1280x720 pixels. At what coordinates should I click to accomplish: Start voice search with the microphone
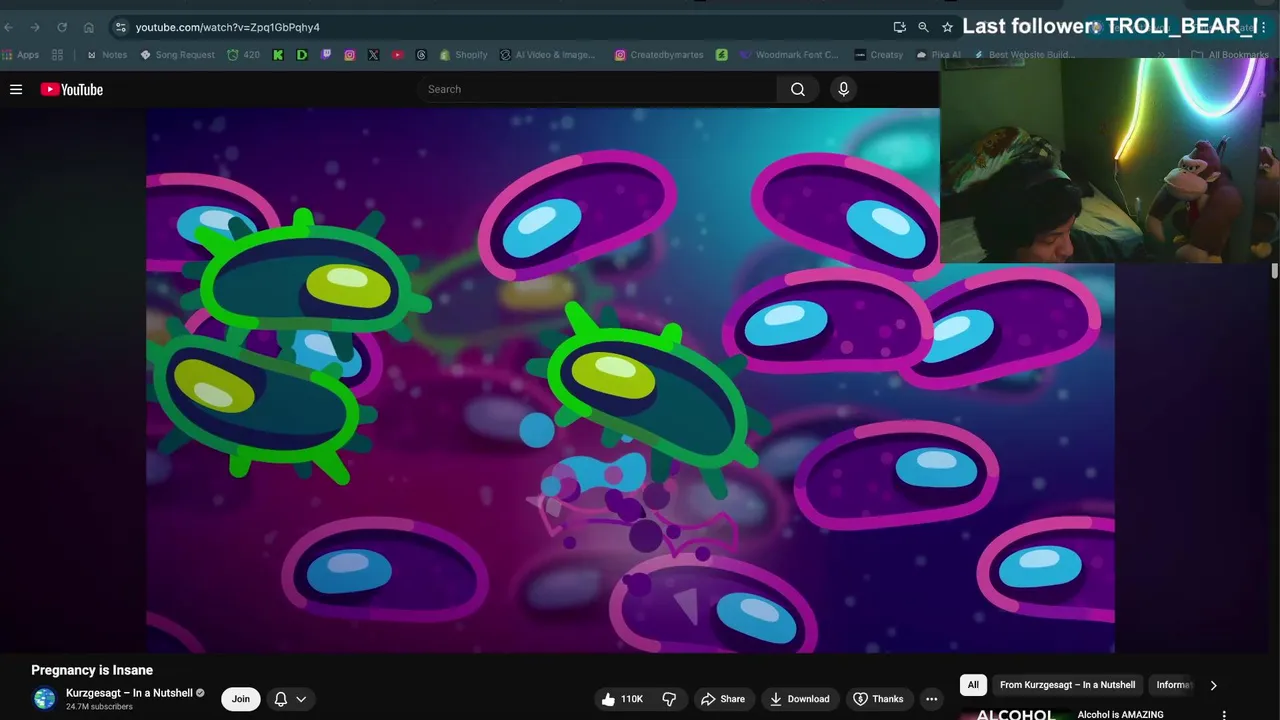843,89
